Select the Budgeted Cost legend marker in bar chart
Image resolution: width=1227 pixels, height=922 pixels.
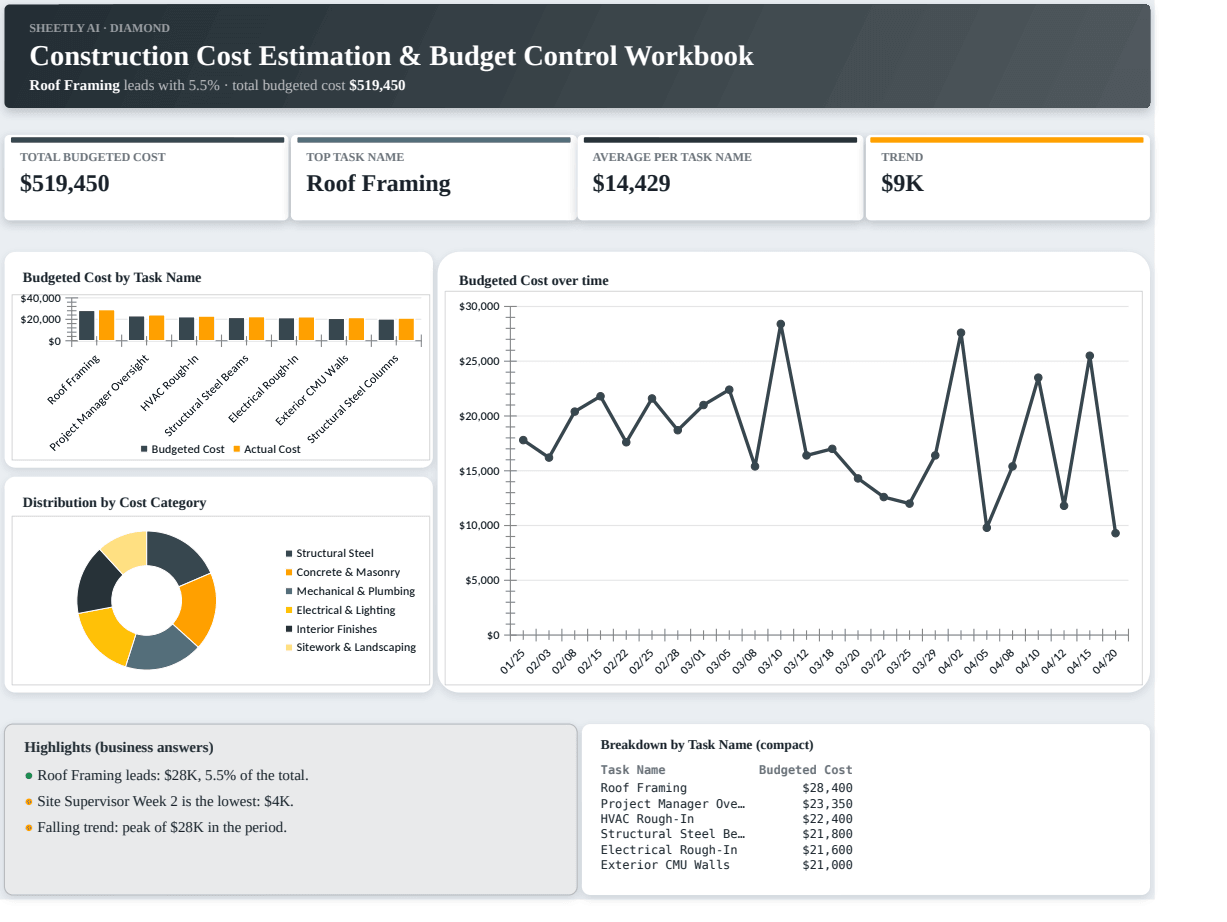[x=144, y=449]
